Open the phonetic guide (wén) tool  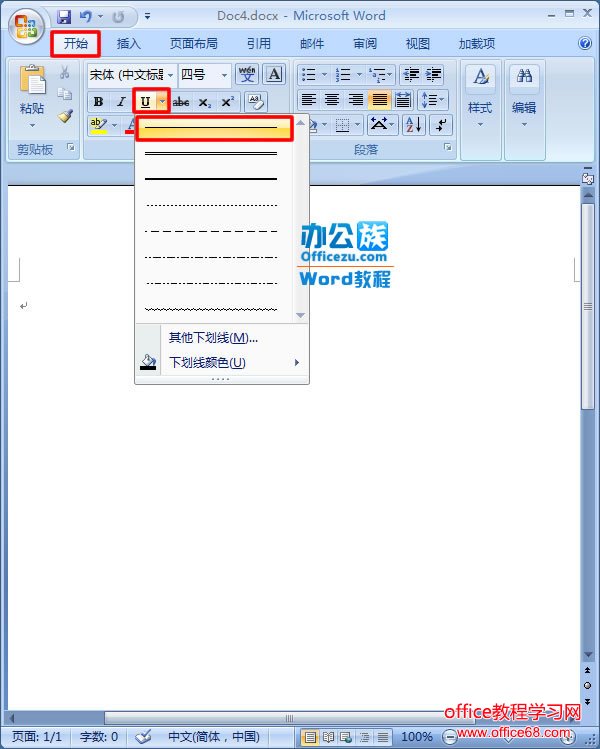tap(247, 74)
